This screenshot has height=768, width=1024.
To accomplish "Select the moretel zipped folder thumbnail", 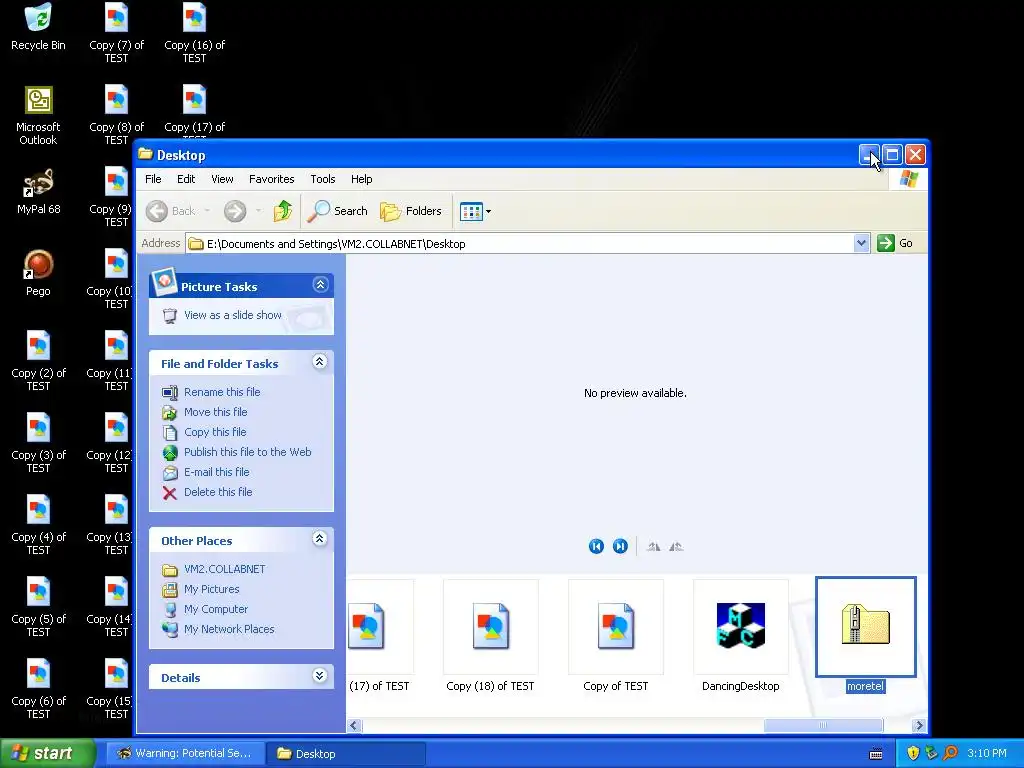I will (x=865, y=635).
